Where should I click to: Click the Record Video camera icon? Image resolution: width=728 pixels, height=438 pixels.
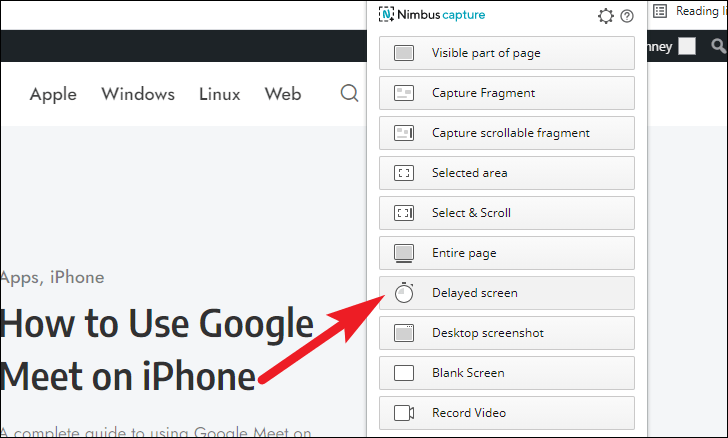tap(404, 413)
